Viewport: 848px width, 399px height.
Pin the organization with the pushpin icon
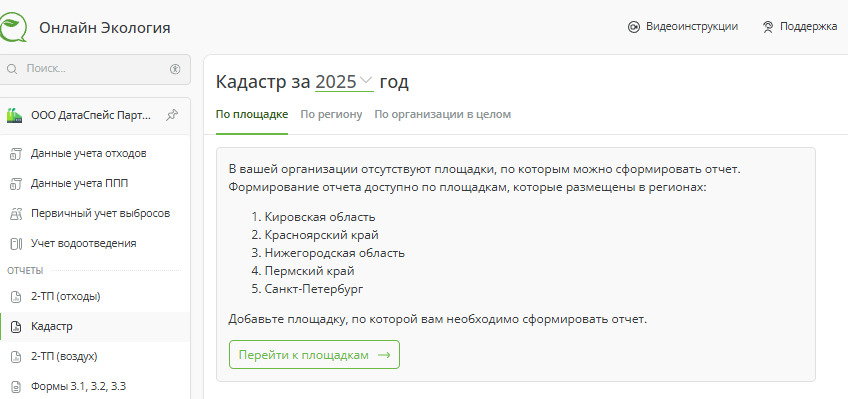click(x=172, y=115)
